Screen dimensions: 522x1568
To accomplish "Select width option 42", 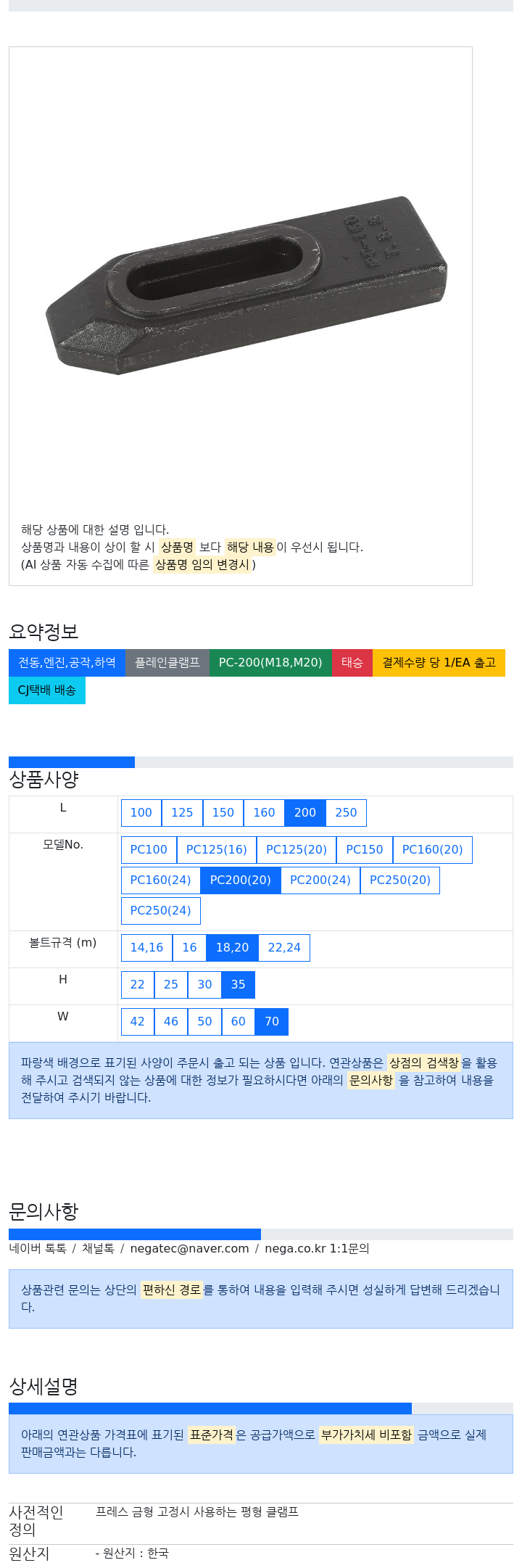I will click(137, 1022).
